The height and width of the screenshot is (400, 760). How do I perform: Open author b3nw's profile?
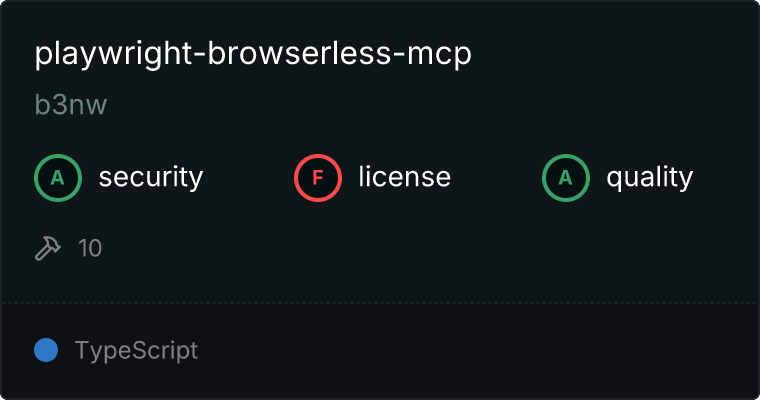click(71, 105)
